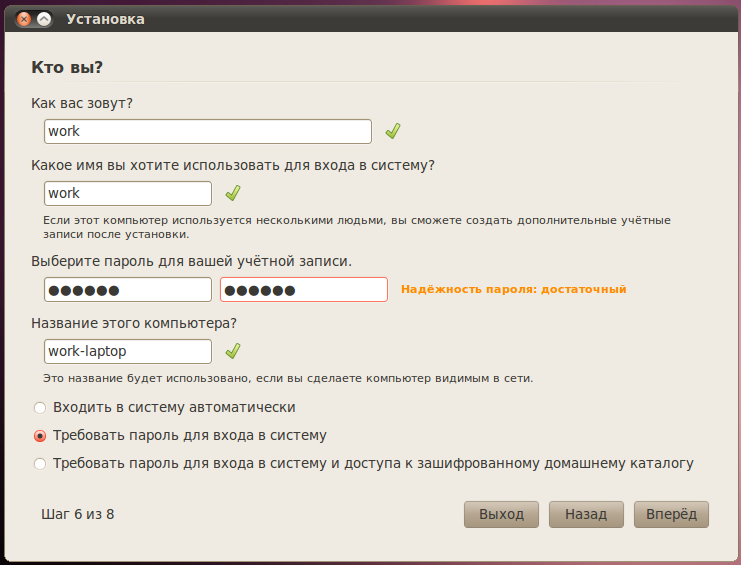Select 'Требовать пароль для входа в систему'
The image size is (741, 565).
tap(180, 436)
